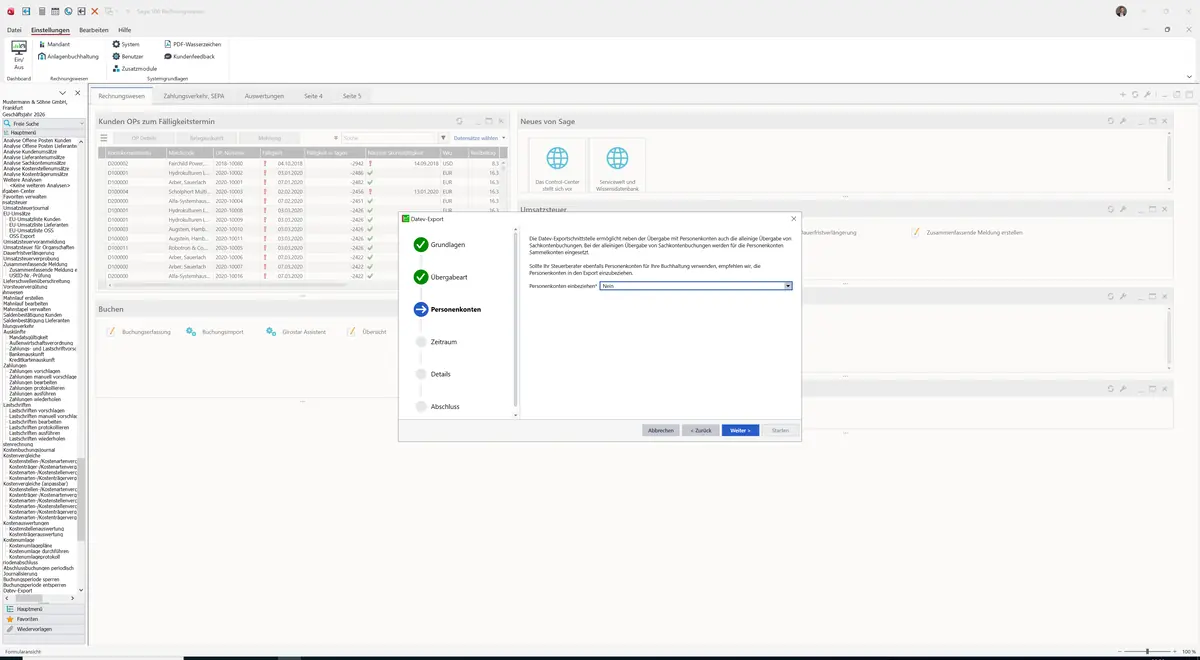Image resolution: width=1200 pixels, height=660 pixels.
Task: Click the calendar icon in quick toolbar
Action: (x=55, y=11)
